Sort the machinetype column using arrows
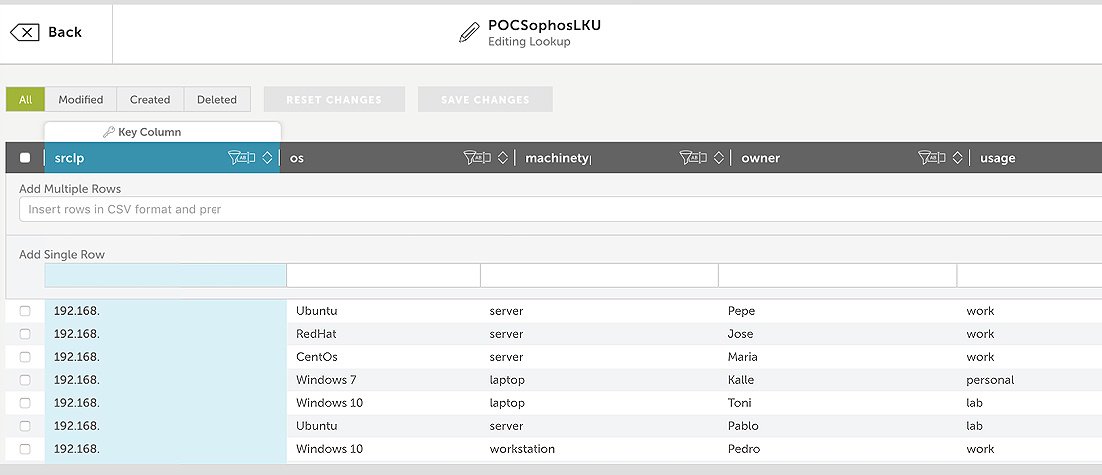The image size is (1102, 475). coord(718,158)
